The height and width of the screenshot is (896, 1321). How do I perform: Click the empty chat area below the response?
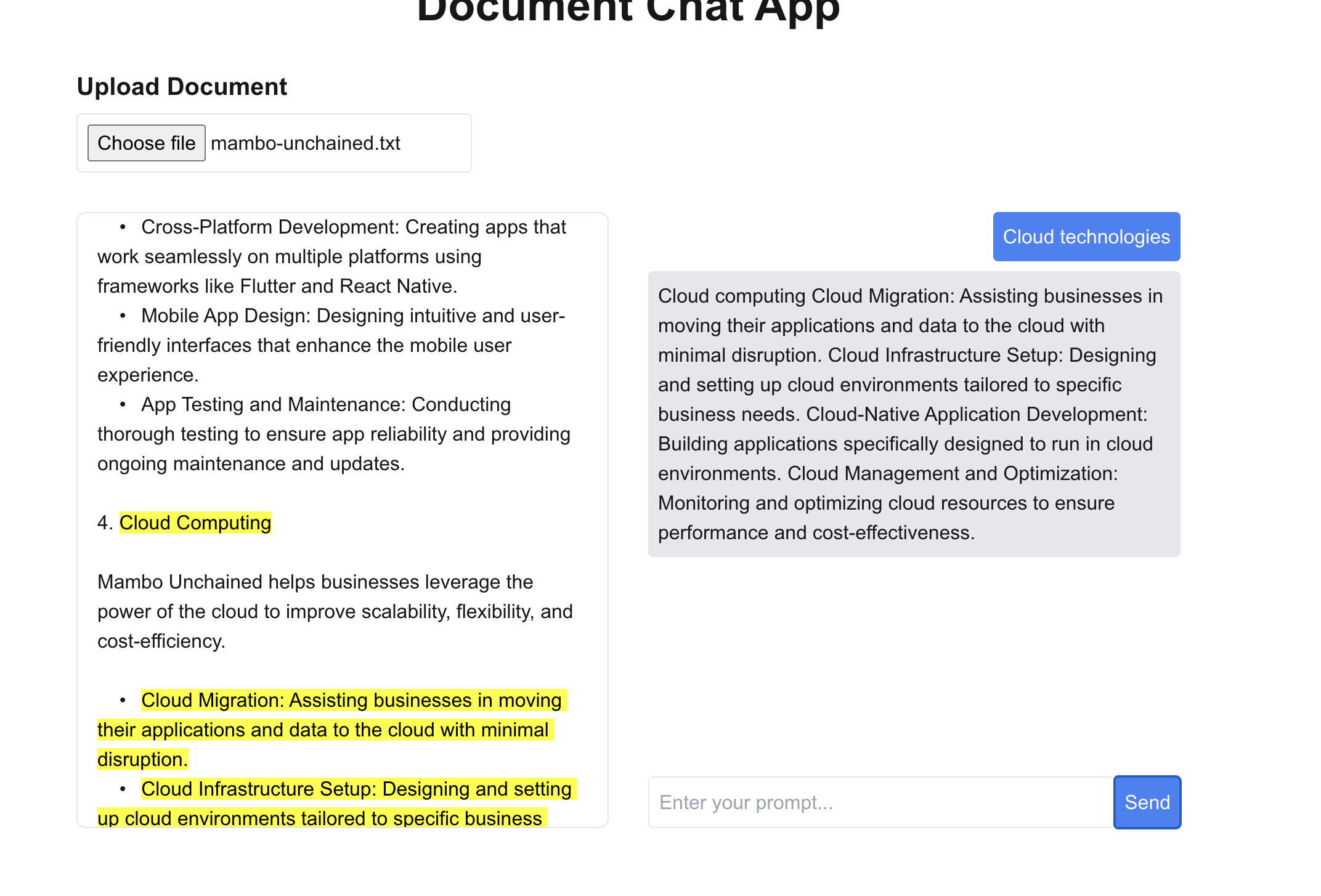[913, 666]
